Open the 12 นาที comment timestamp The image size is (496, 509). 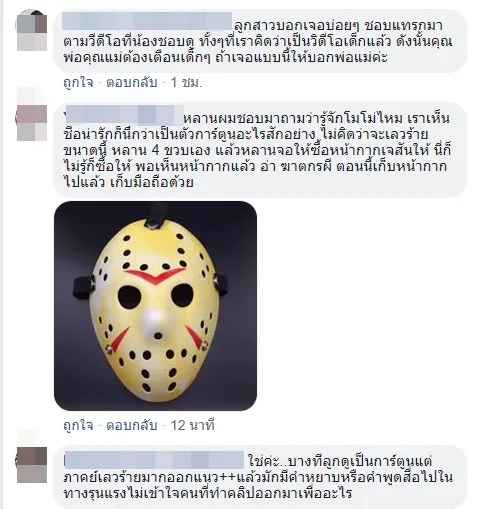192,425
